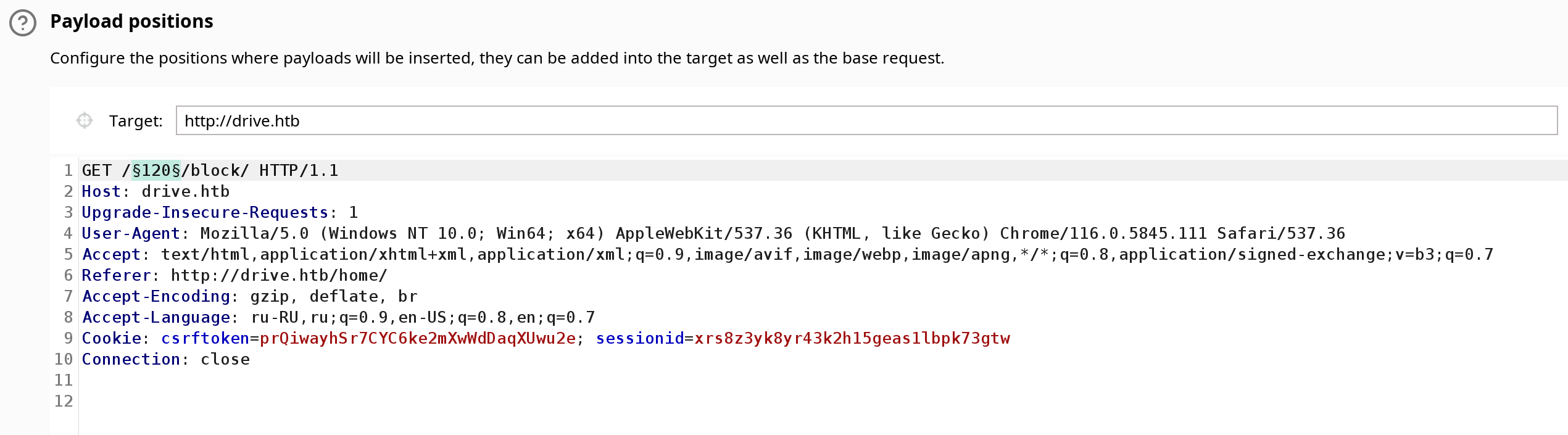Click line number 1 in gutter
Viewport: 1568px width, 435px height.
click(68, 170)
